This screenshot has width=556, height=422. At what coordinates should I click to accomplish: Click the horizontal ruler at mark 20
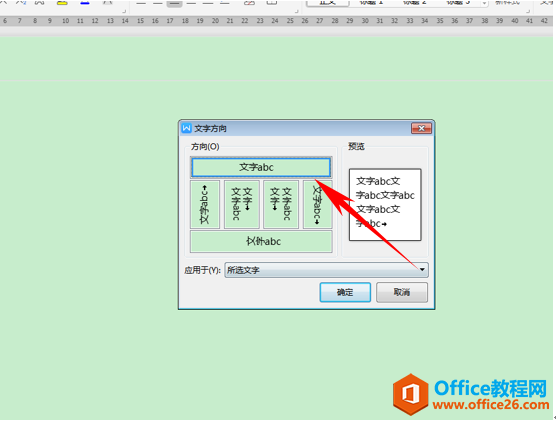tap(215, 21)
